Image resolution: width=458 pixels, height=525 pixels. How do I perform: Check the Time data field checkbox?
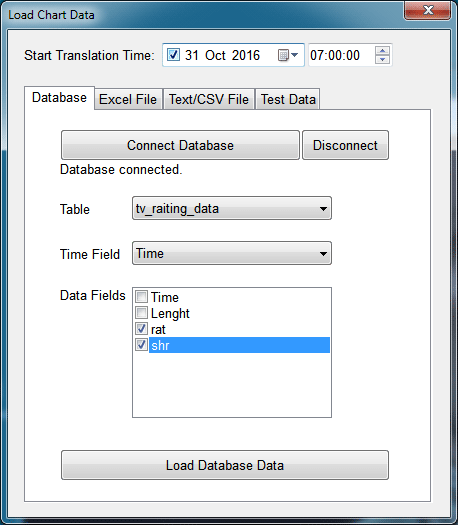point(141,296)
